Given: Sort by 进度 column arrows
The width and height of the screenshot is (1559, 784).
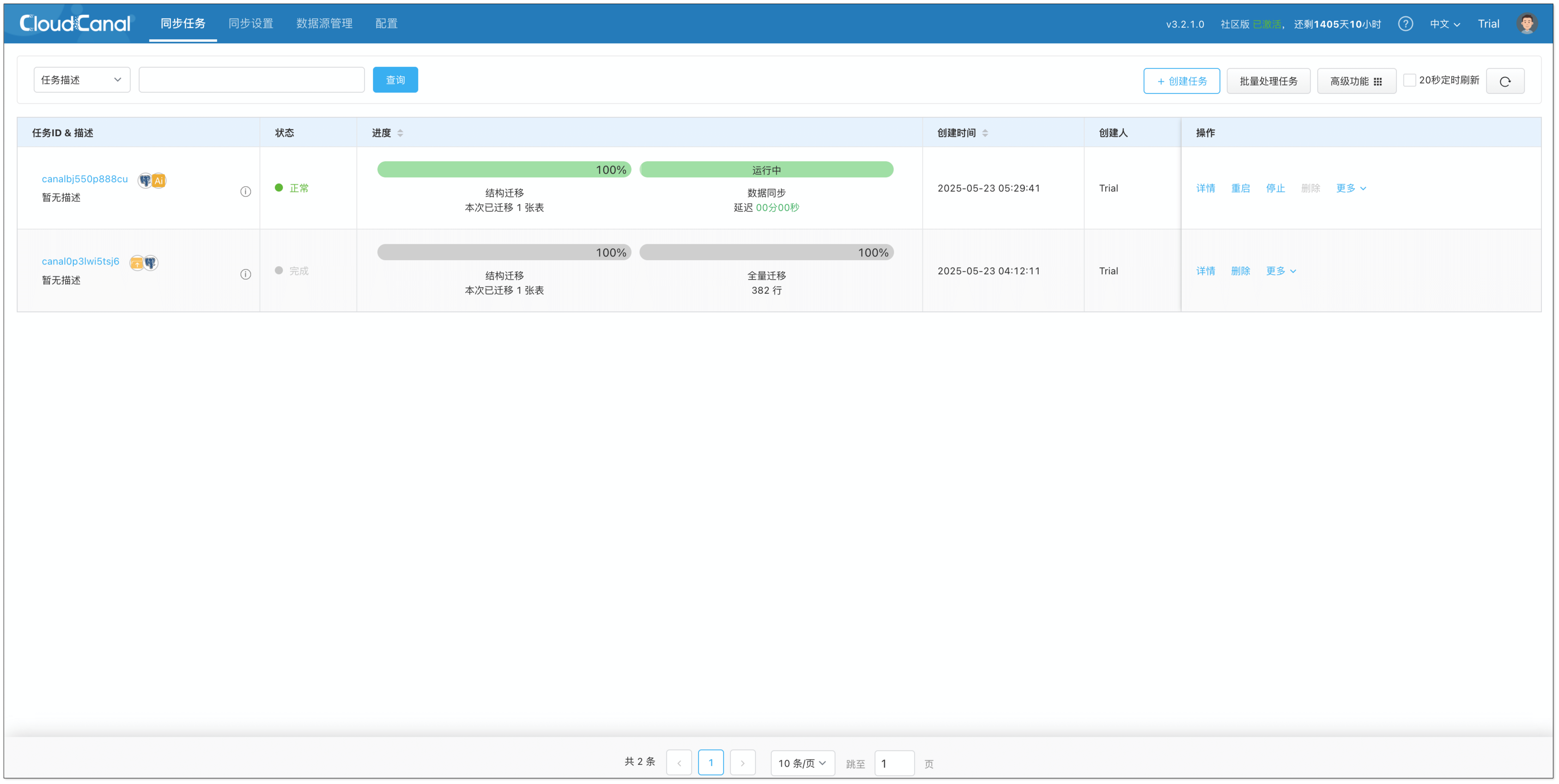Looking at the screenshot, I should pyautogui.click(x=400, y=133).
